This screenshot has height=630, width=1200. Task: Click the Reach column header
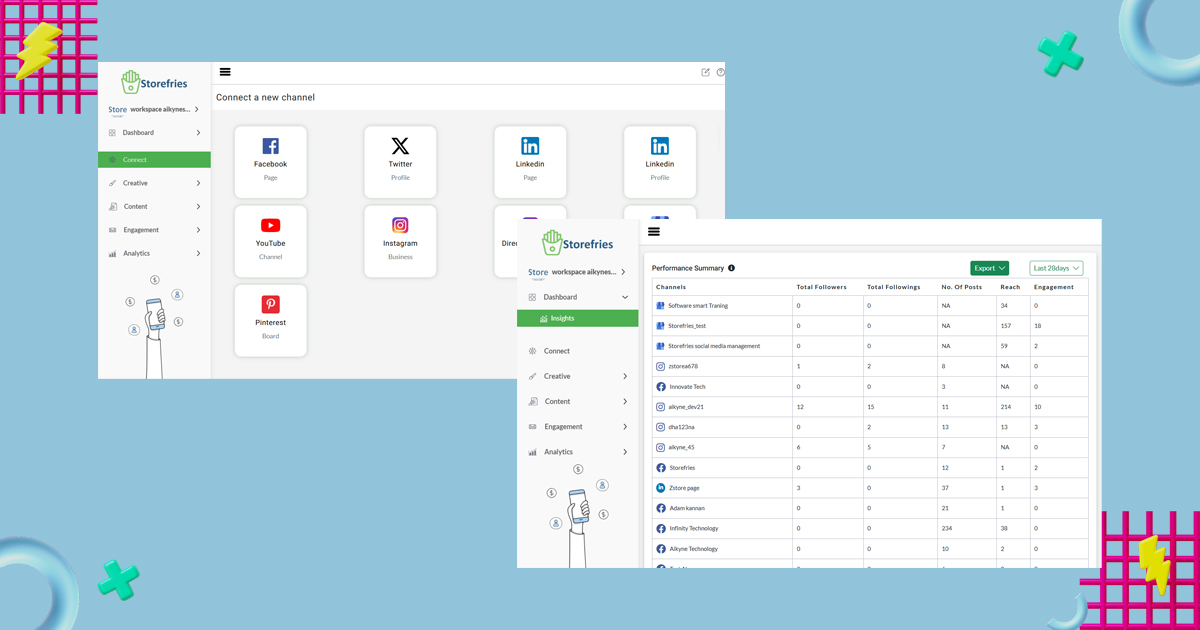tap(1010, 287)
